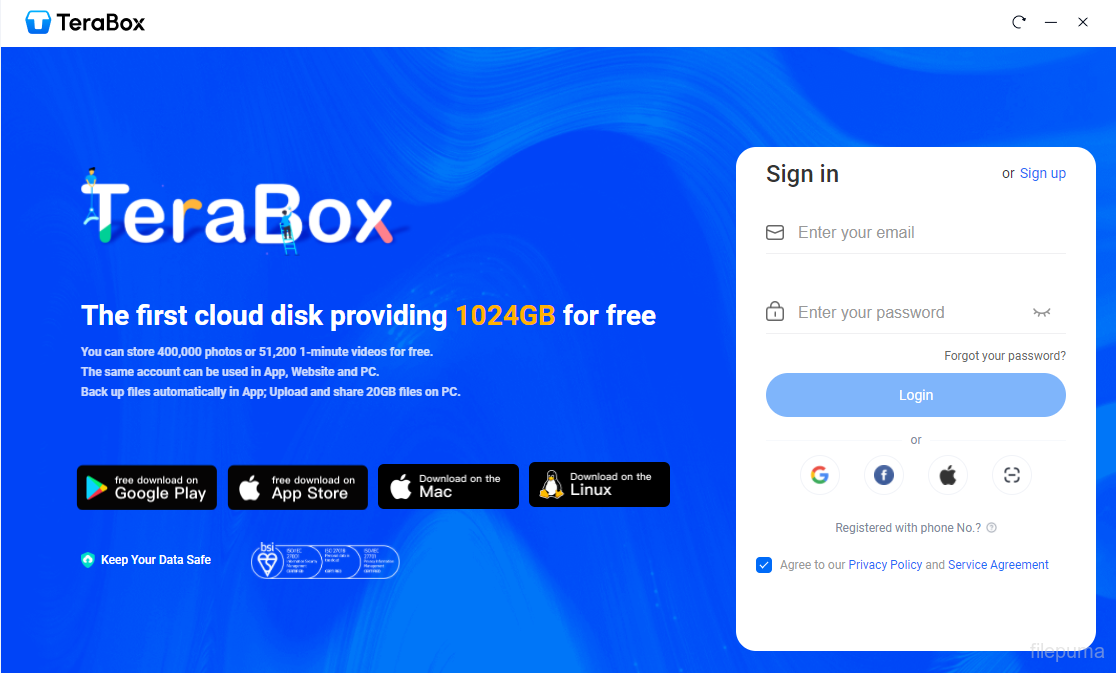Open the Sign up link

click(1043, 173)
